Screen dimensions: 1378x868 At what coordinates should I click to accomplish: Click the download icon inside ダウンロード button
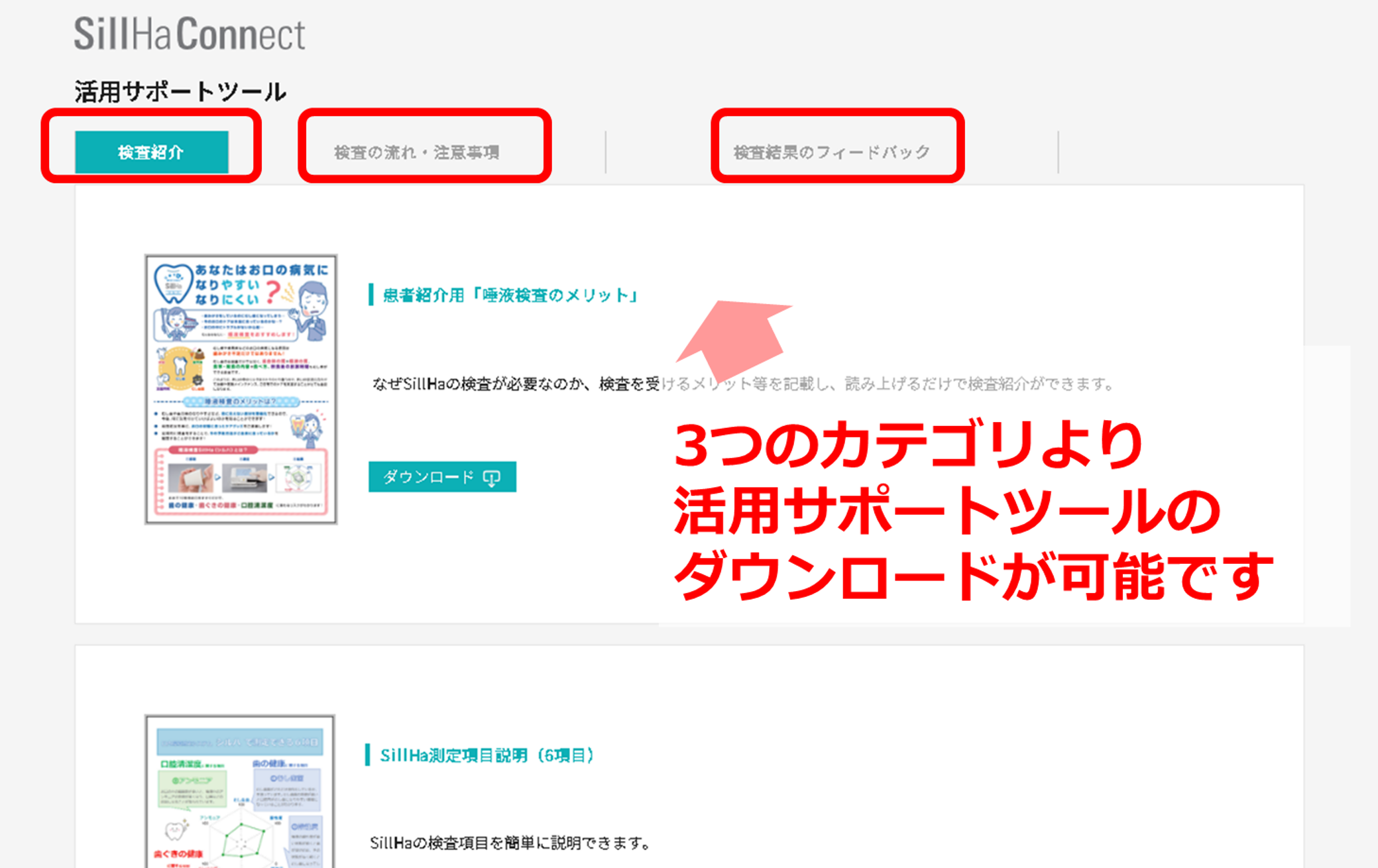(x=492, y=477)
